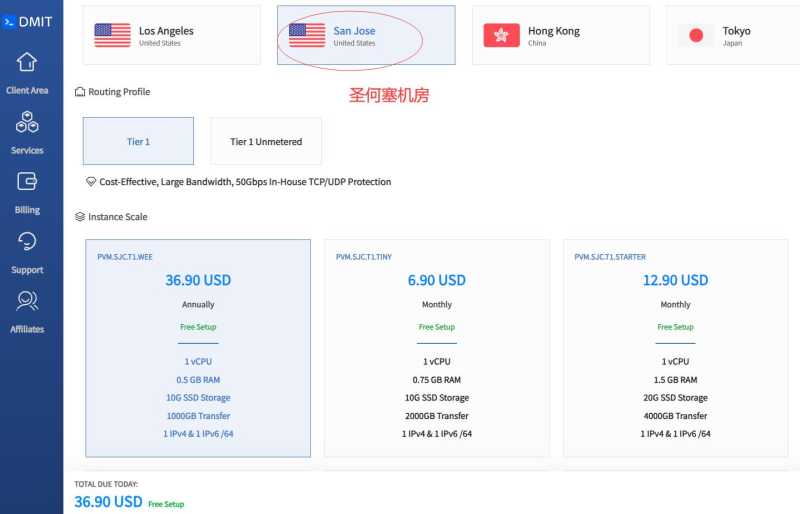Go to Client Area menu label
The image size is (800, 514).
click(x=27, y=90)
